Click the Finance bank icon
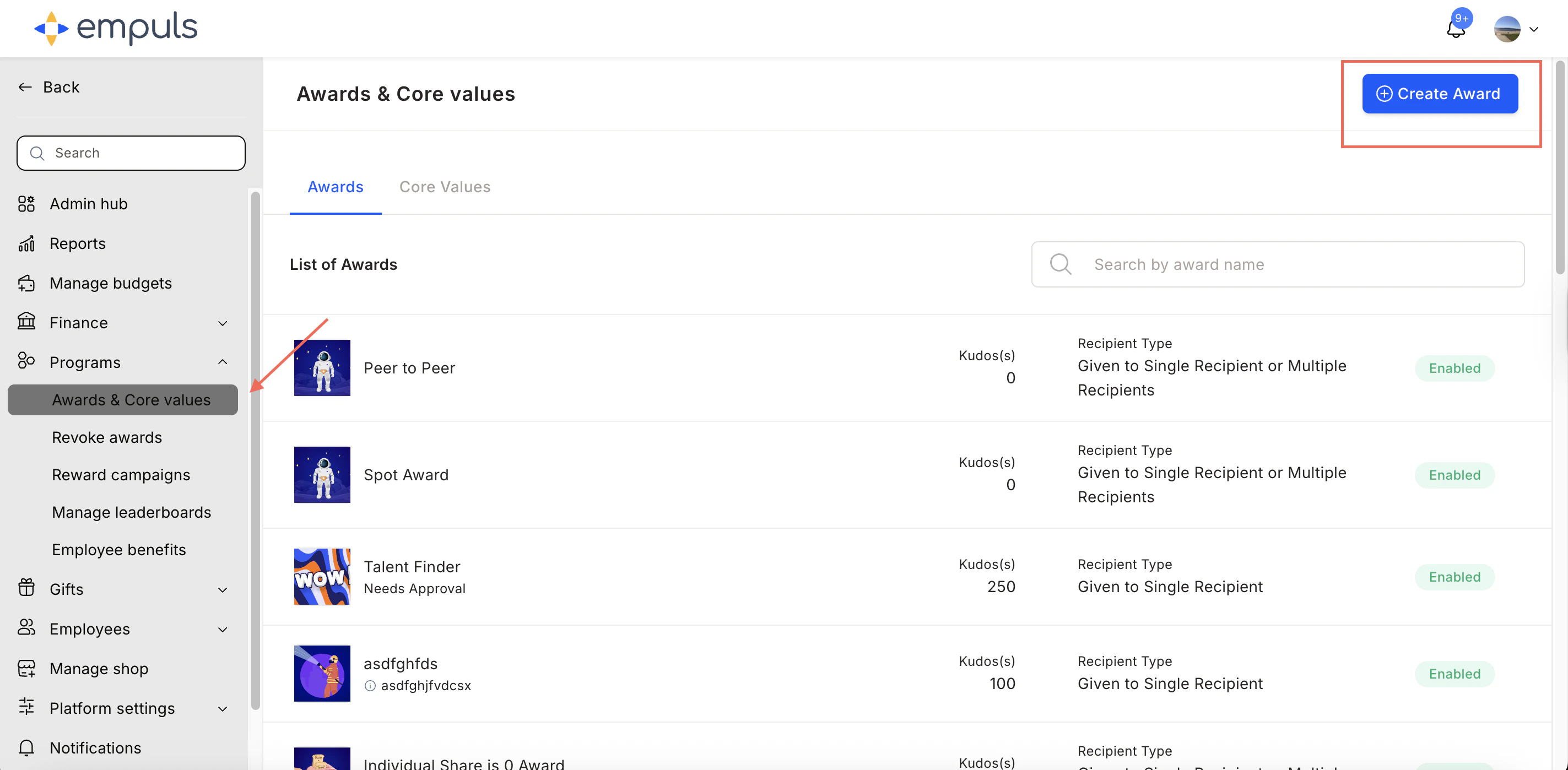Screen dimensions: 1568x770 [x=26, y=321]
